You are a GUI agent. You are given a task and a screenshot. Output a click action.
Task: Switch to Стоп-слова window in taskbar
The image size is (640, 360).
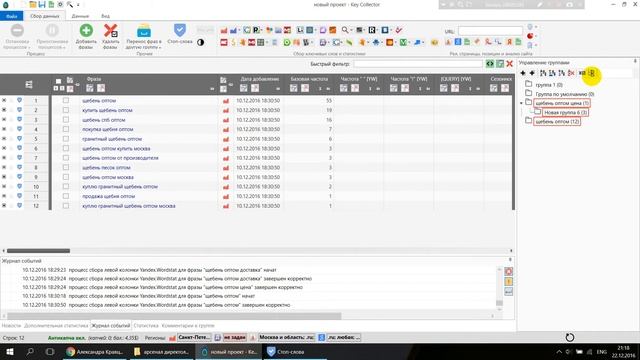[x=295, y=351]
